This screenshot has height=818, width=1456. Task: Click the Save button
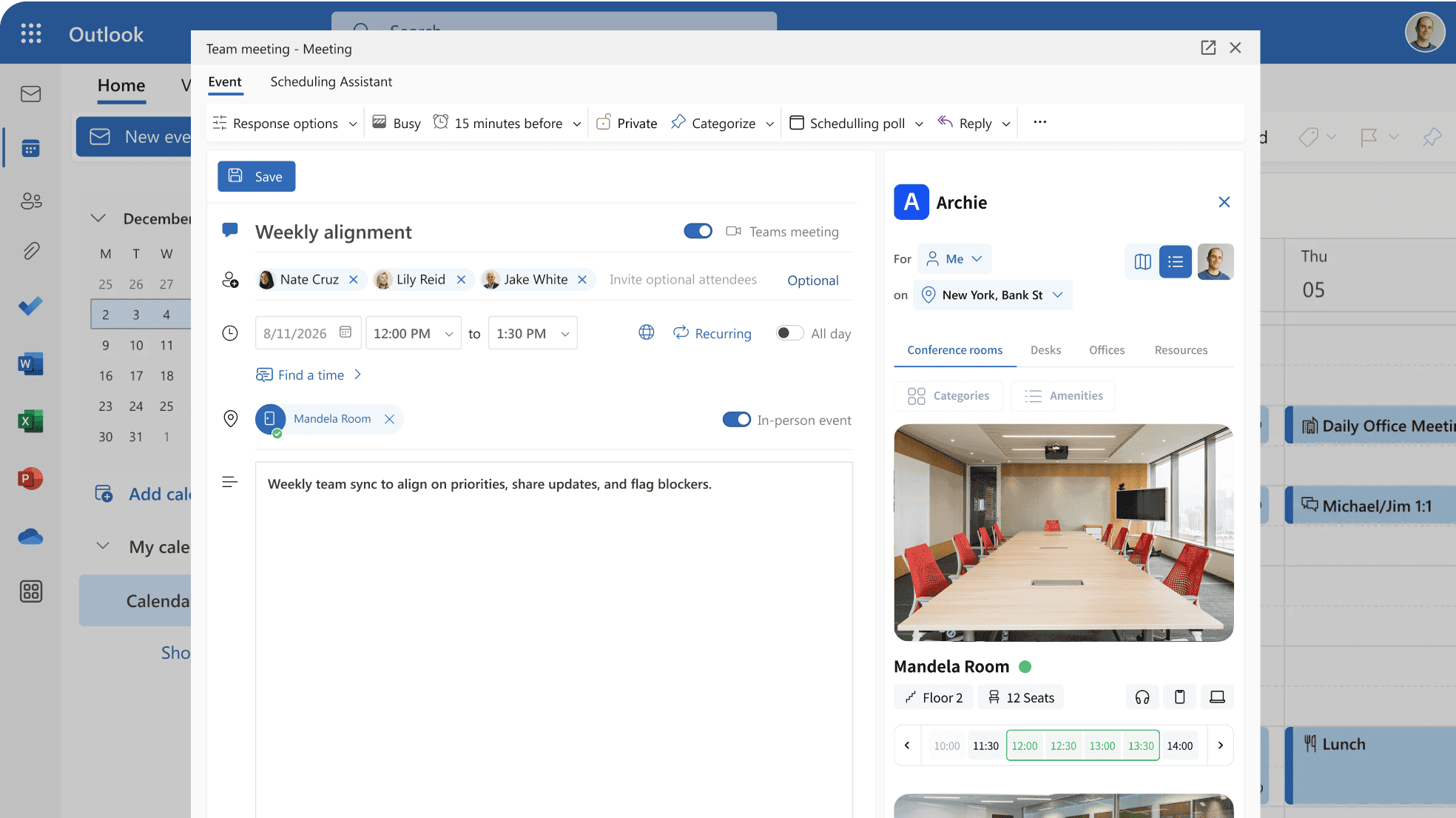256,176
